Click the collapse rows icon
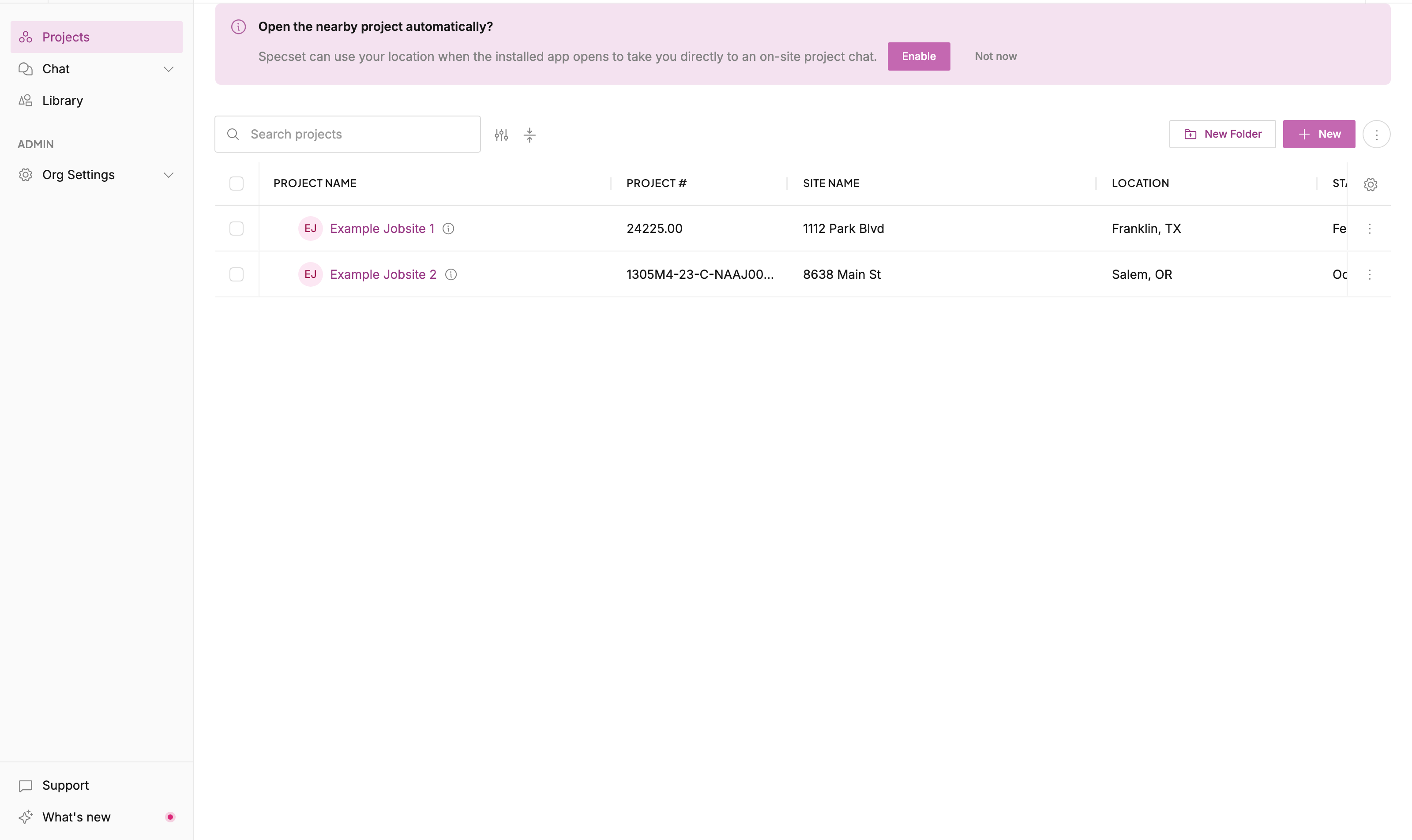 529,135
